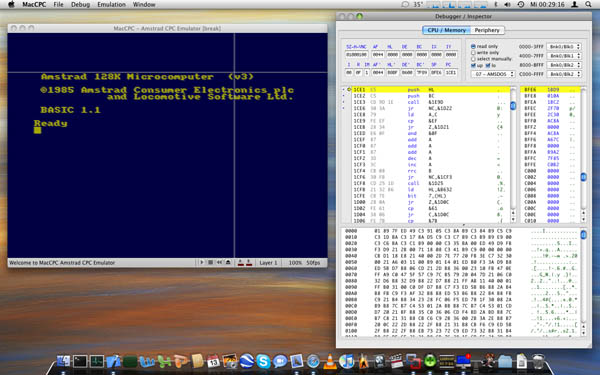Launch Terminal from the Dock

(x=80, y=361)
